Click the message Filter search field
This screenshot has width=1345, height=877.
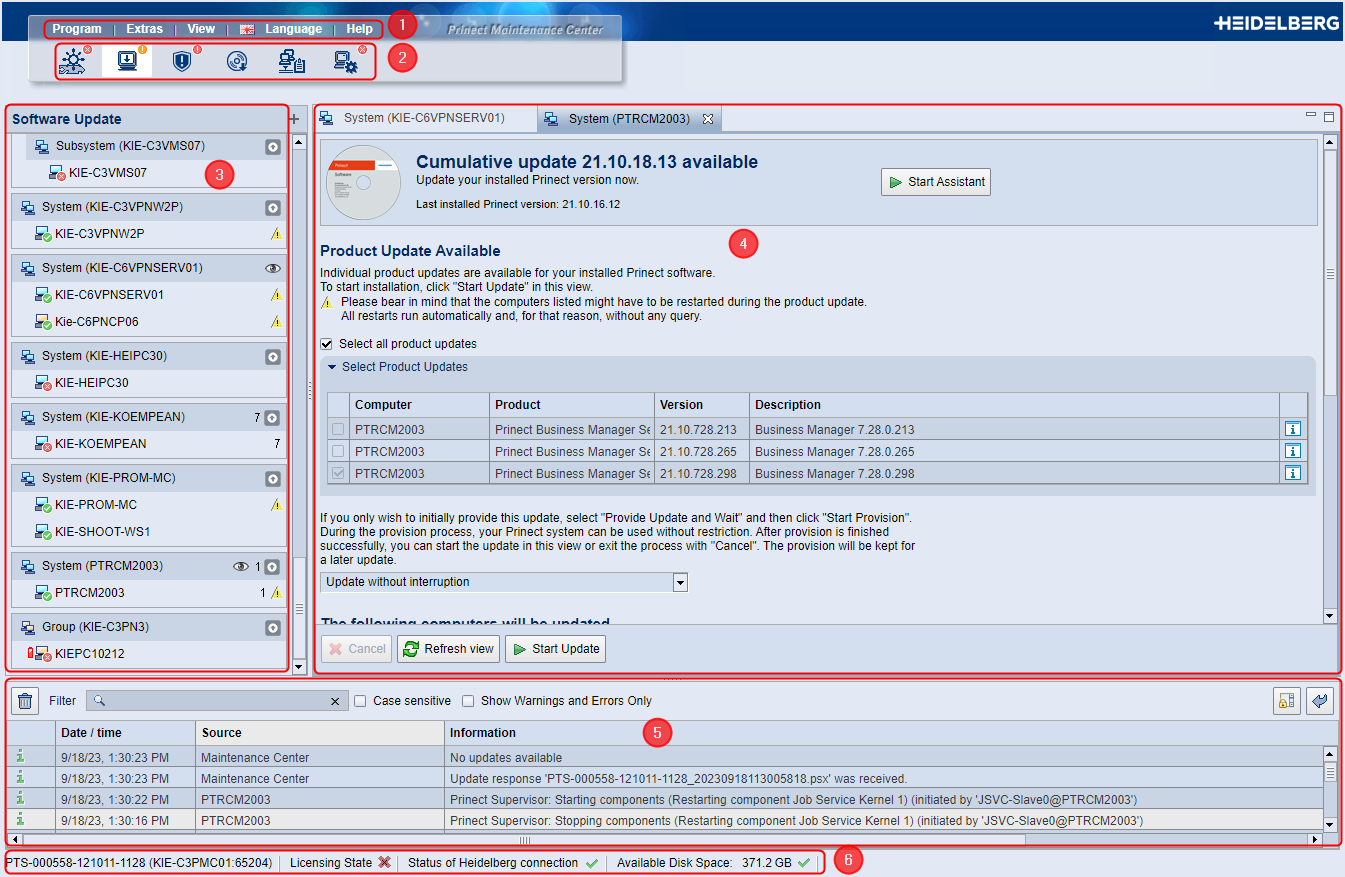pyautogui.click(x=216, y=701)
